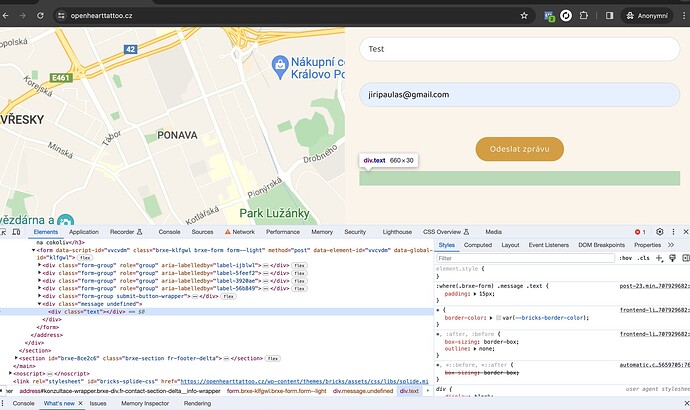Open DevTools settings gear
Screen dimensions: 690x410
pos(659,232)
